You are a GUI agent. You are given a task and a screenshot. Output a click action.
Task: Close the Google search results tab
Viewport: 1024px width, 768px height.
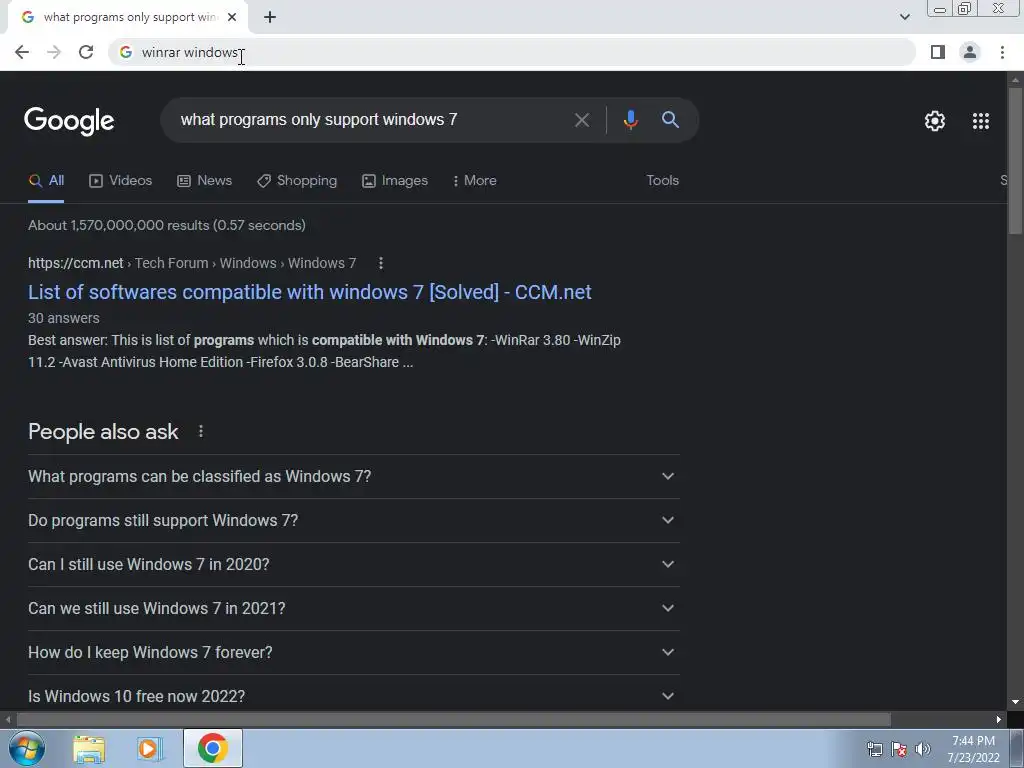coord(232,17)
